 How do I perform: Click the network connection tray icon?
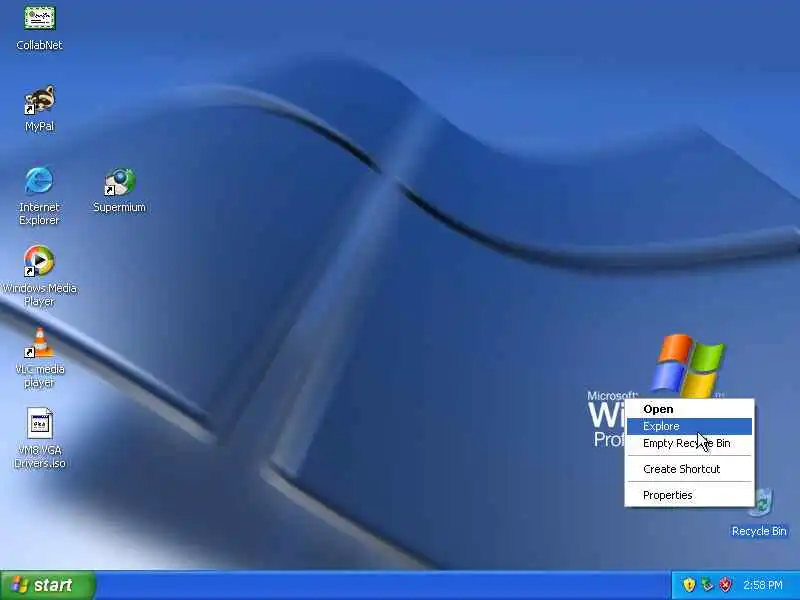click(x=707, y=585)
